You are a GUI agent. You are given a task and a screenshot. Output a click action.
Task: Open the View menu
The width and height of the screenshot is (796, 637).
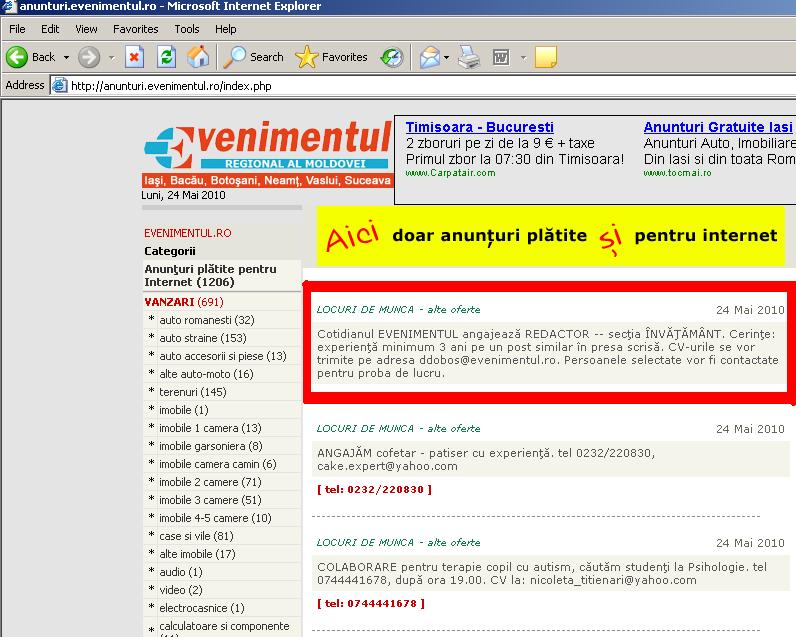click(x=86, y=29)
